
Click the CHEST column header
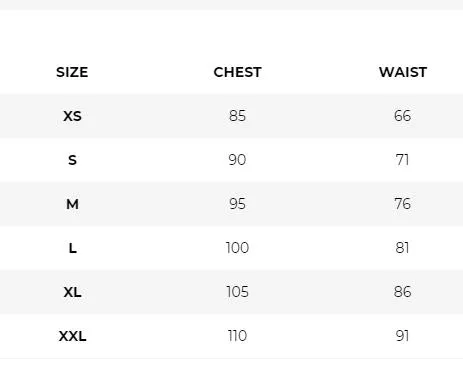pos(237,72)
